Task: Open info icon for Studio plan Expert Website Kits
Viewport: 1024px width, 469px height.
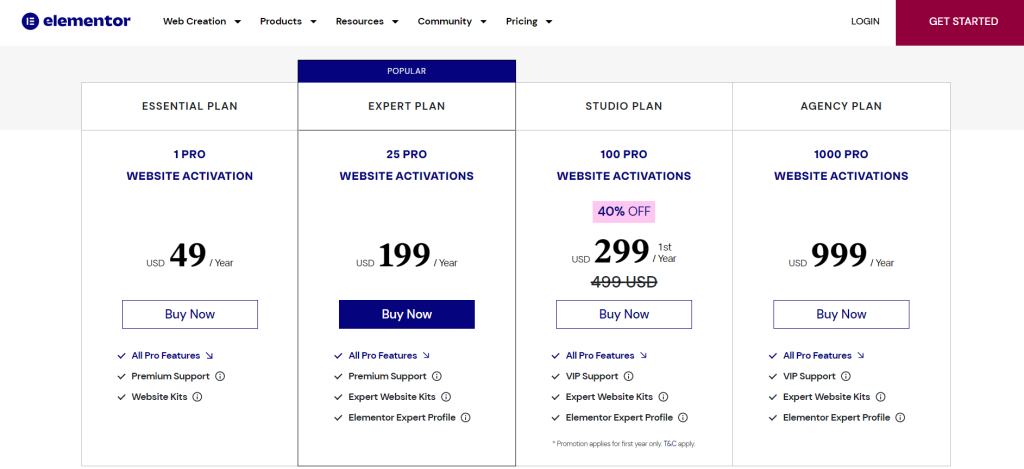Action: click(664, 396)
